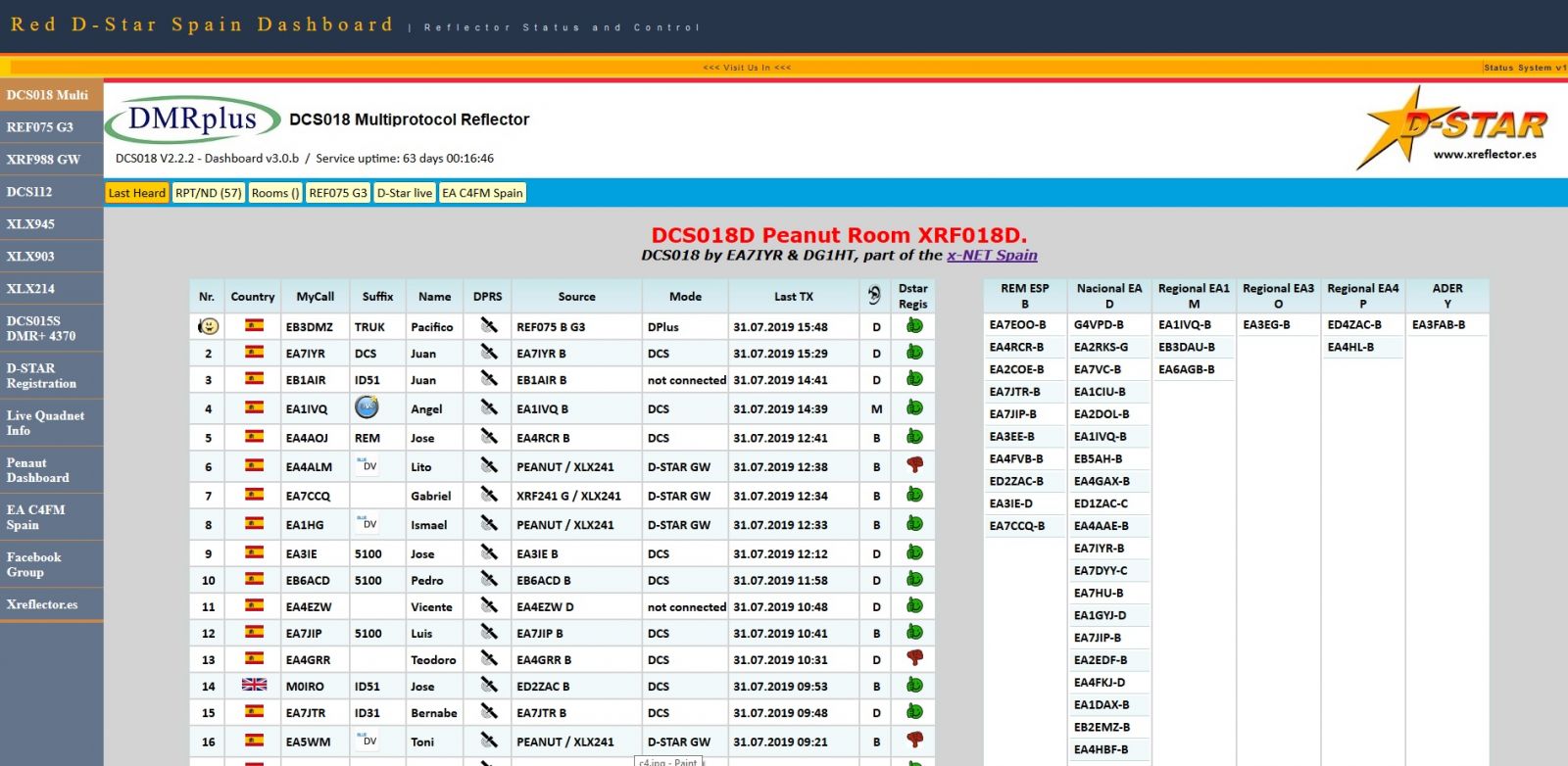This screenshot has height=766, width=1568.
Task: Click the red thumbs-down icon for EA4GRR
Action: 914,657
